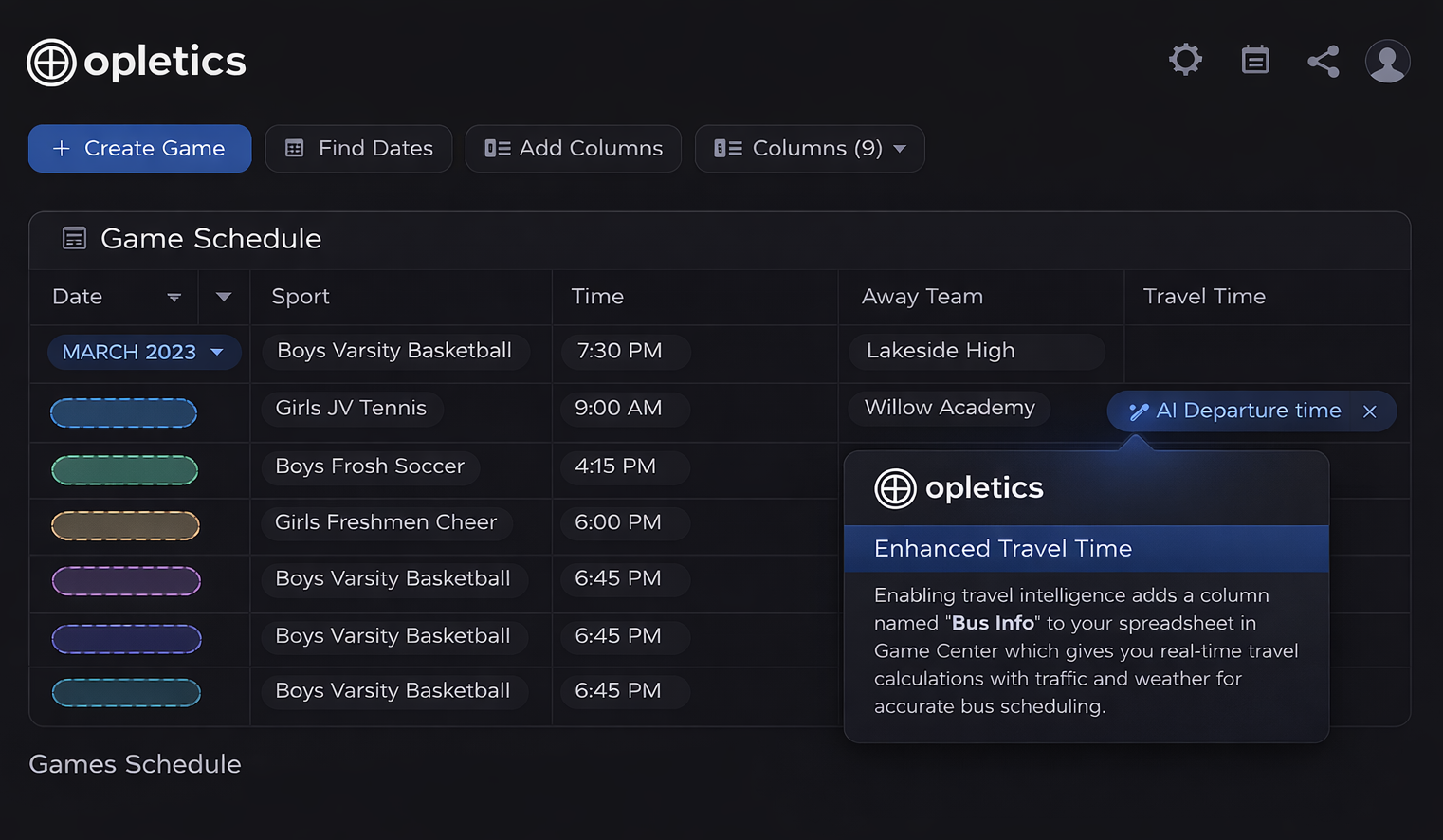This screenshot has height=840, width=1443.
Task: Click the Travel Time column header
Action: (x=1204, y=297)
